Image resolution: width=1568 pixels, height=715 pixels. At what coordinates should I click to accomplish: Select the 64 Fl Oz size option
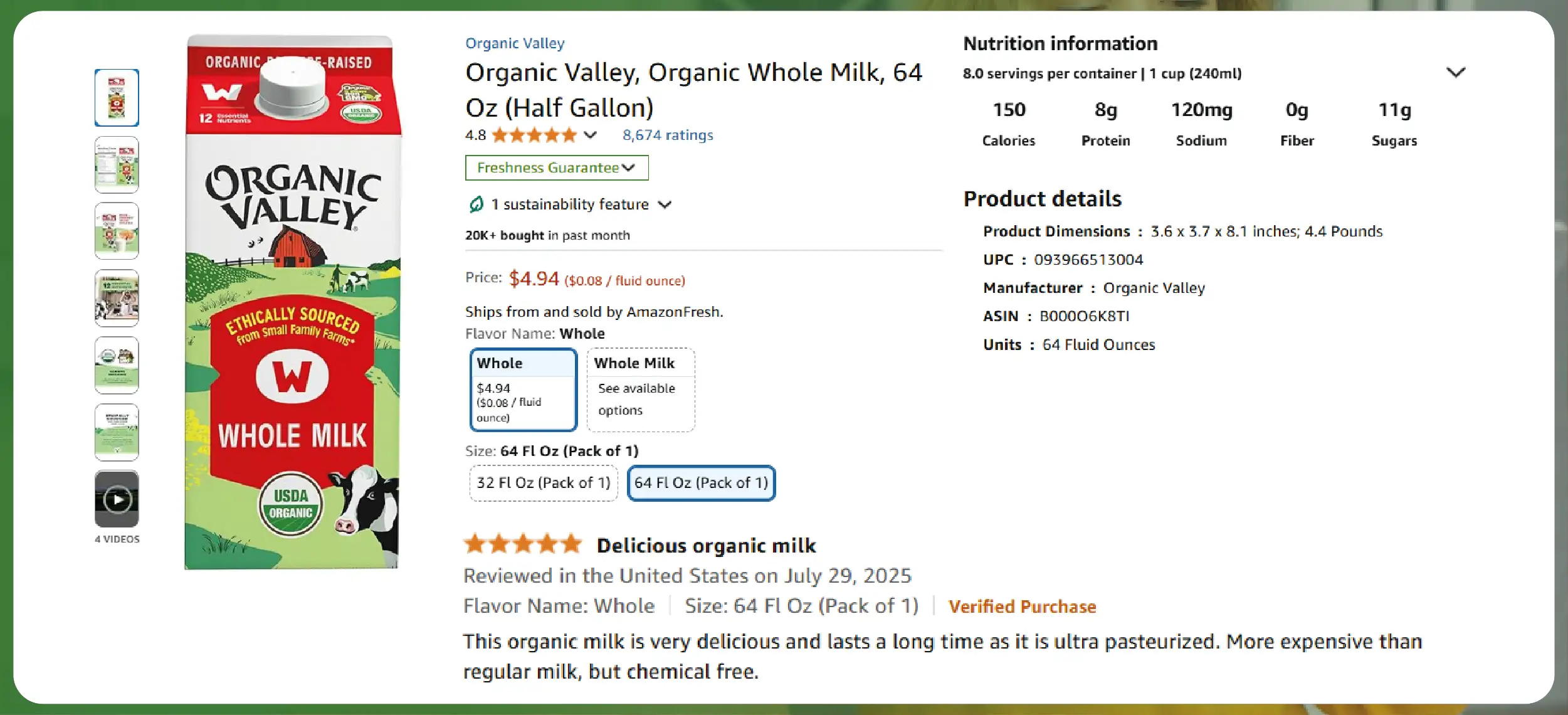pos(701,483)
